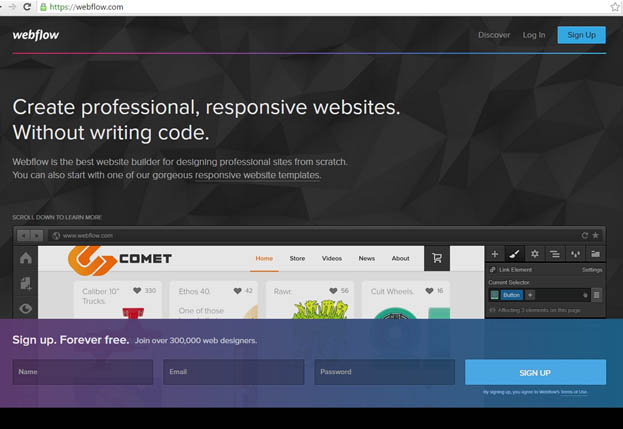Open the Assets folder panel icon
Image resolution: width=623 pixels, height=429 pixels.
pyautogui.click(x=596, y=254)
